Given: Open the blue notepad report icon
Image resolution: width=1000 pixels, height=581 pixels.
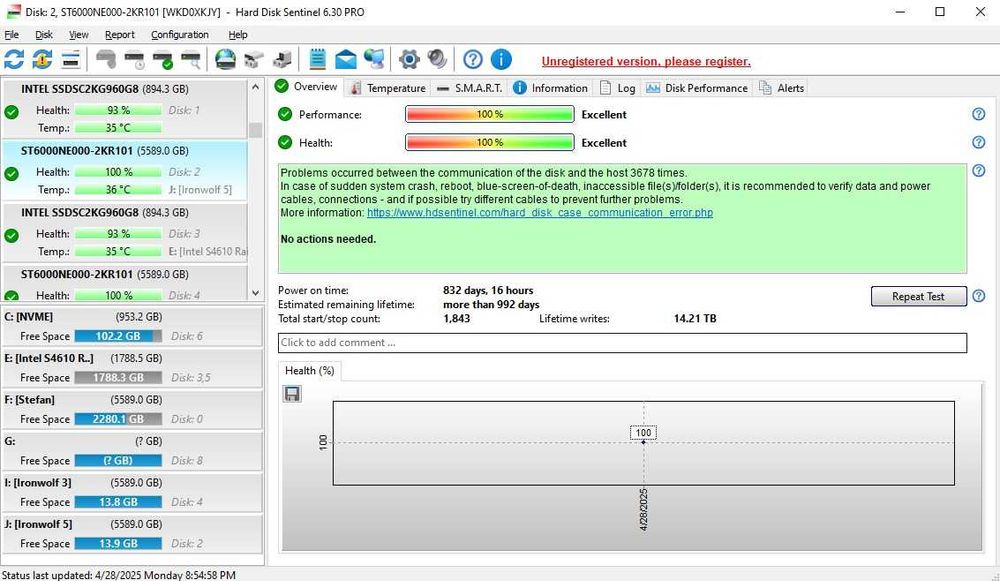Looking at the screenshot, I should pos(317,59).
